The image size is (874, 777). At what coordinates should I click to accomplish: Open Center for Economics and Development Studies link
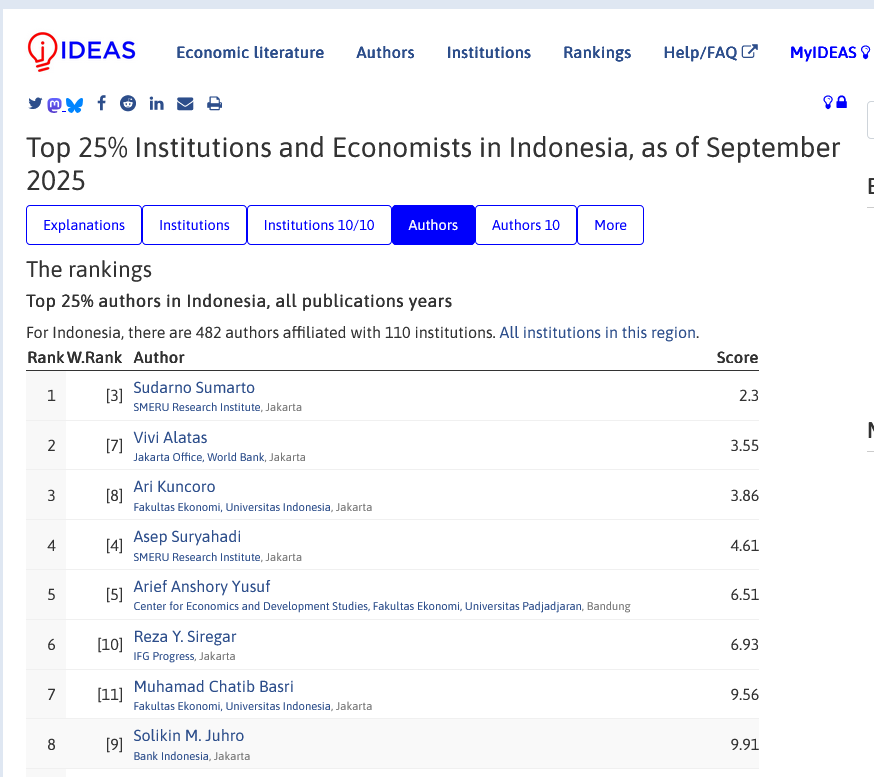pyautogui.click(x=357, y=606)
